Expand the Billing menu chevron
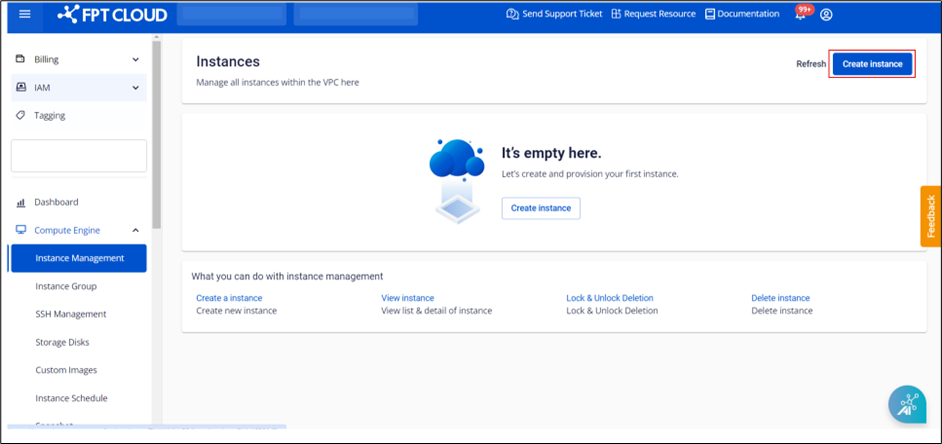The width and height of the screenshot is (942, 444). [x=136, y=60]
